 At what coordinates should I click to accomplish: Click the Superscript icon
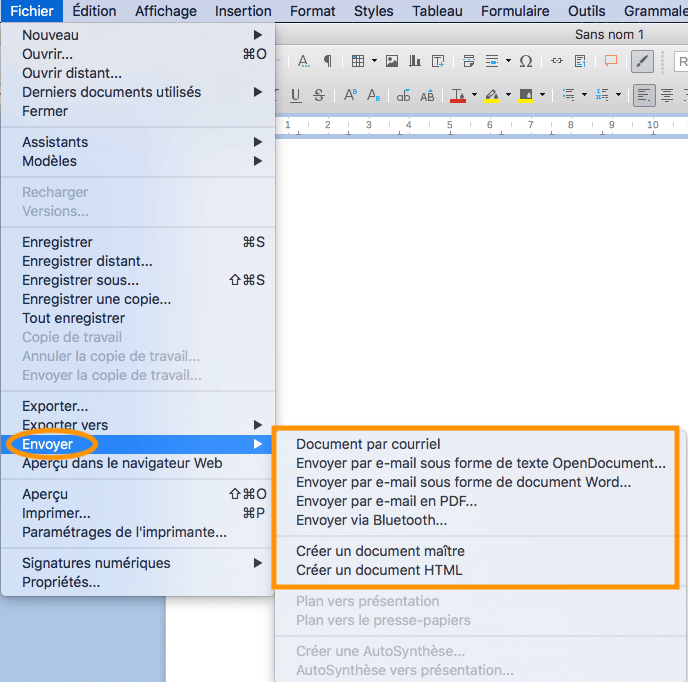[x=350, y=96]
